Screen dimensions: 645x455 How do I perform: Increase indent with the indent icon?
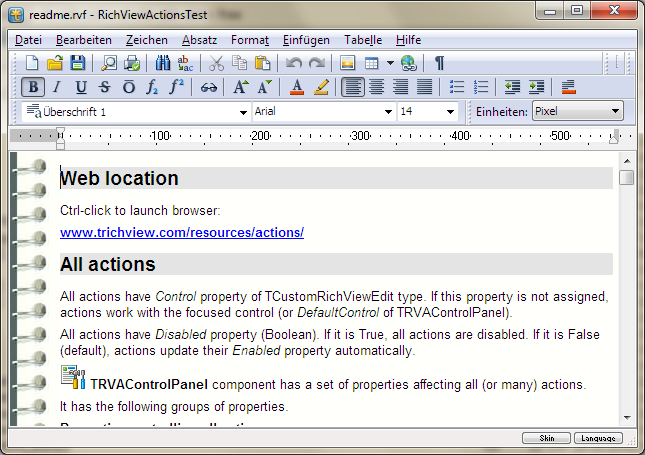536,87
